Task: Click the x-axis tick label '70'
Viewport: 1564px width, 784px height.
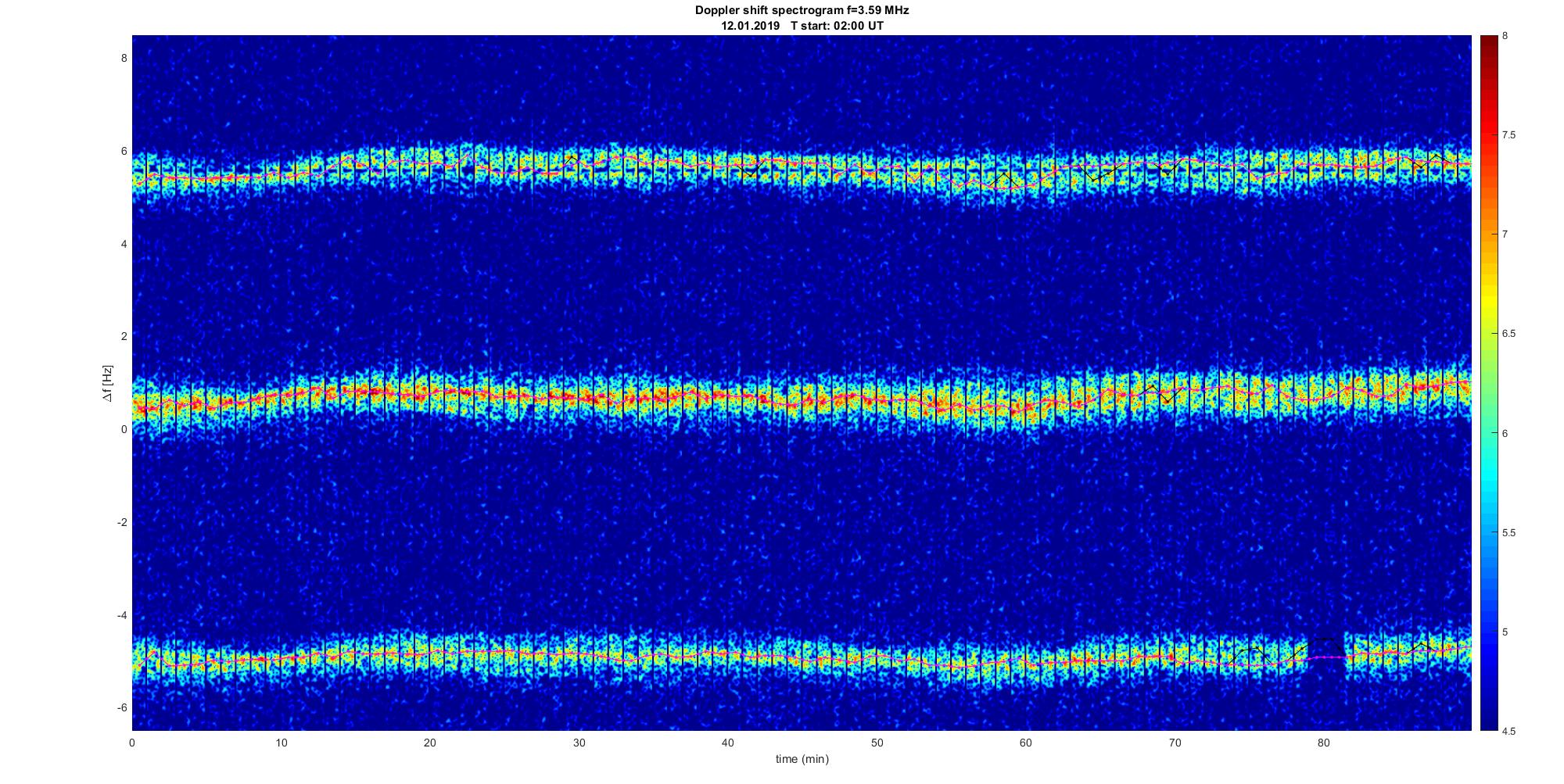Action: tap(1175, 743)
